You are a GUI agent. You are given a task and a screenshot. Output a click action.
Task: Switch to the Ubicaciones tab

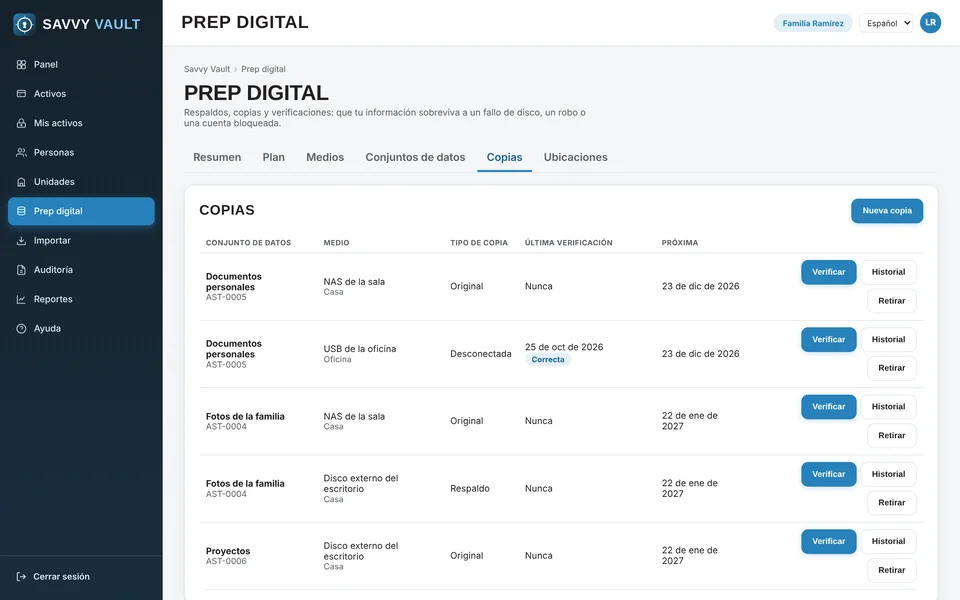click(576, 157)
